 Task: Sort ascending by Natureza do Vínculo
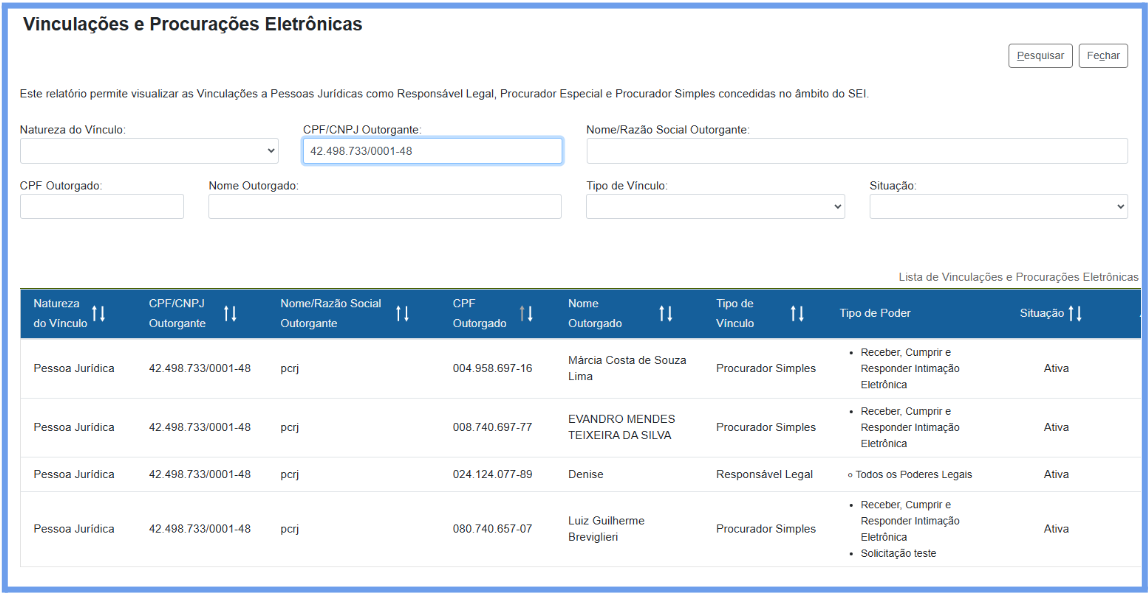tap(95, 314)
